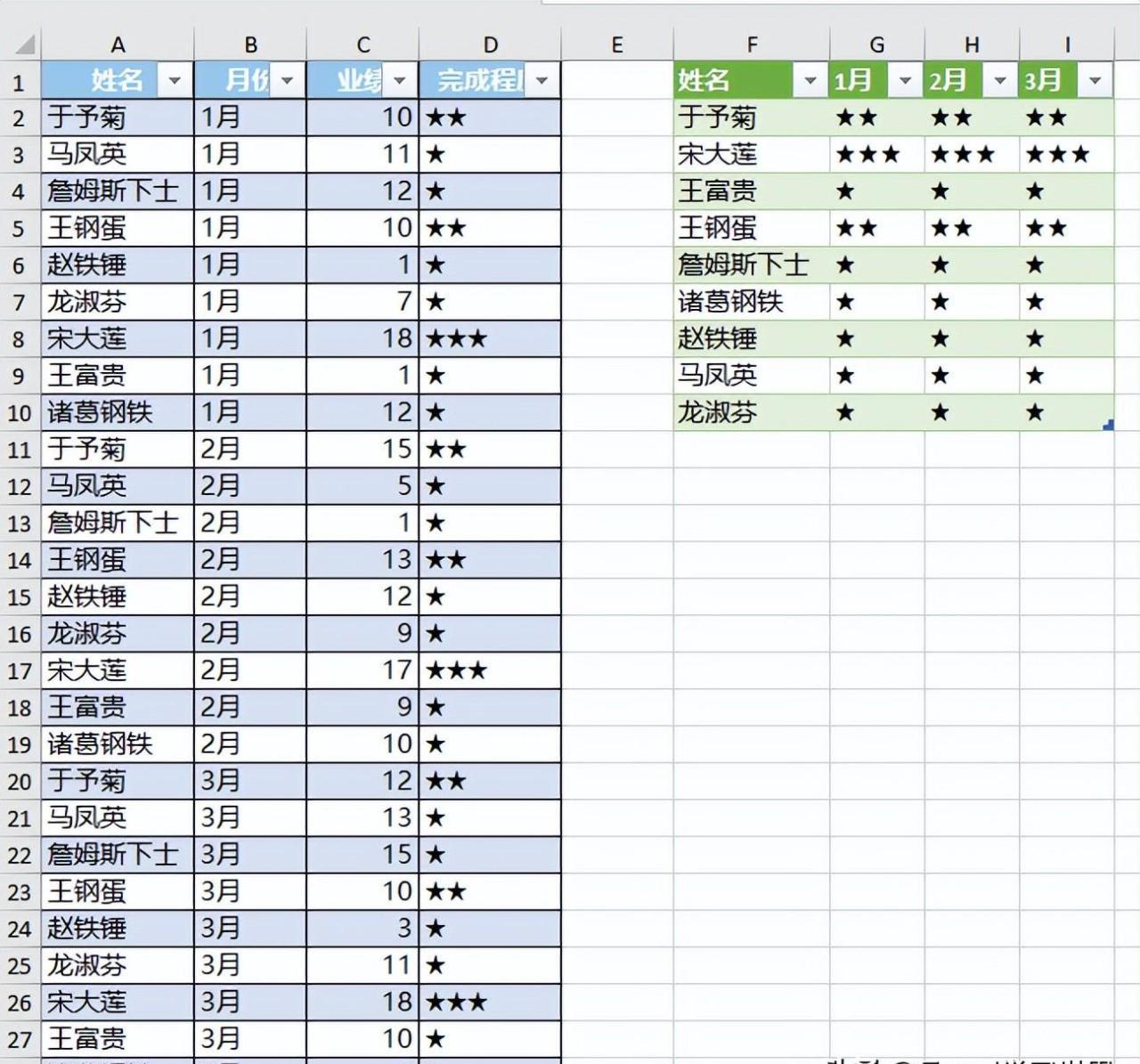The image size is (1140, 1064).
Task: Click cell C7 with value 7
Action: [362, 302]
